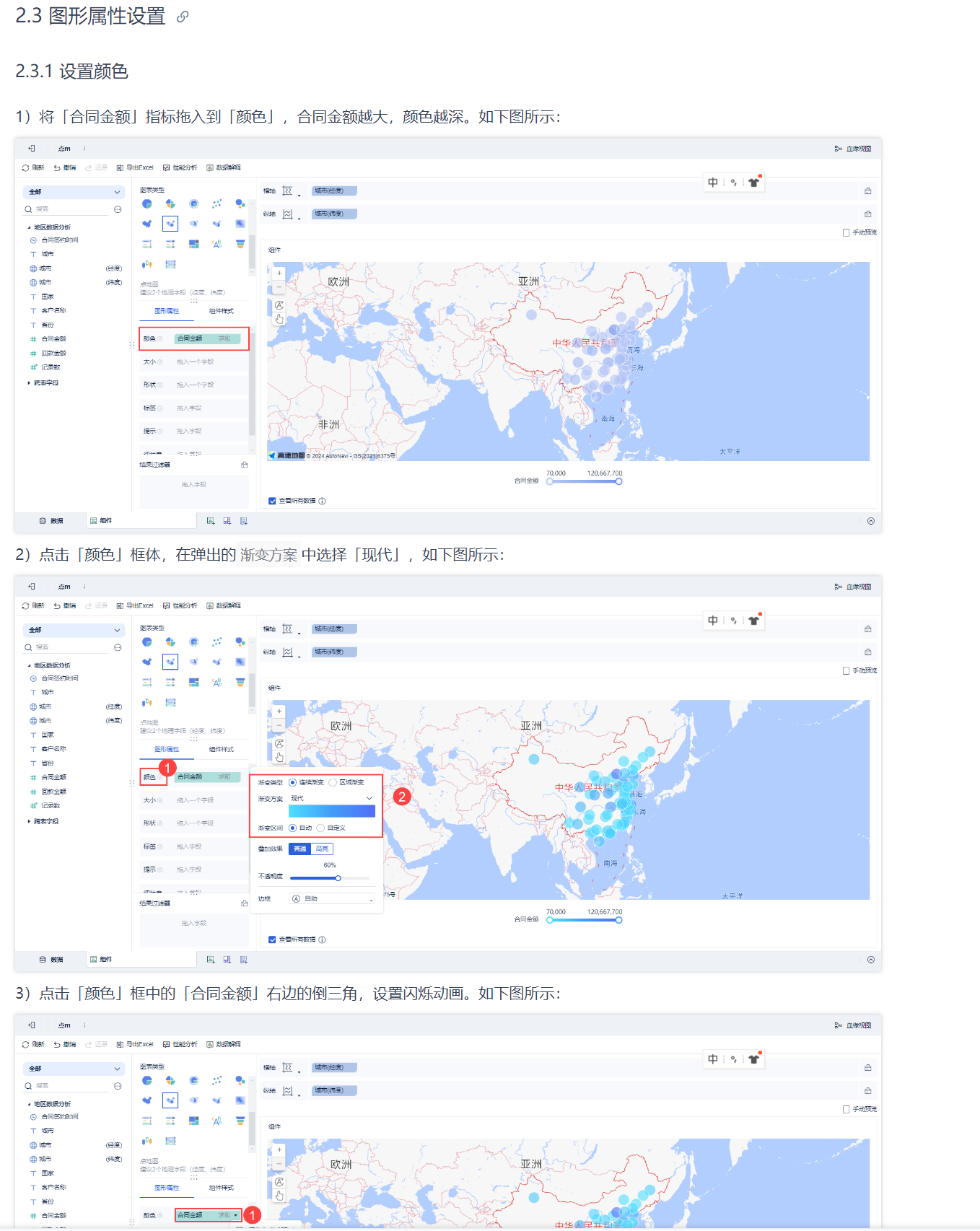The image size is (980, 1231).
Task: Choose the treemap chart type in first screenshot
Action: point(193,244)
